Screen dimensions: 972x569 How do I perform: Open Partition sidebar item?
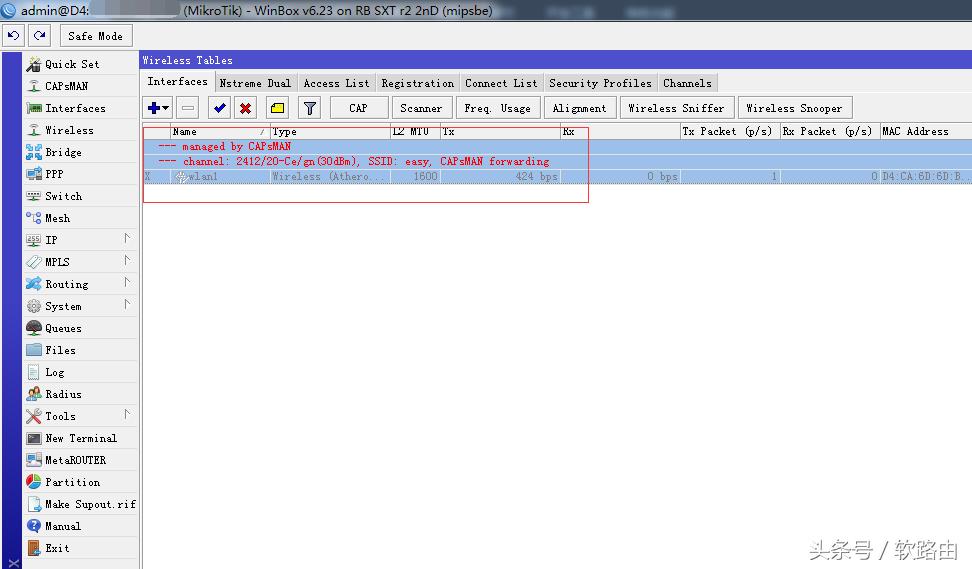pos(81,482)
